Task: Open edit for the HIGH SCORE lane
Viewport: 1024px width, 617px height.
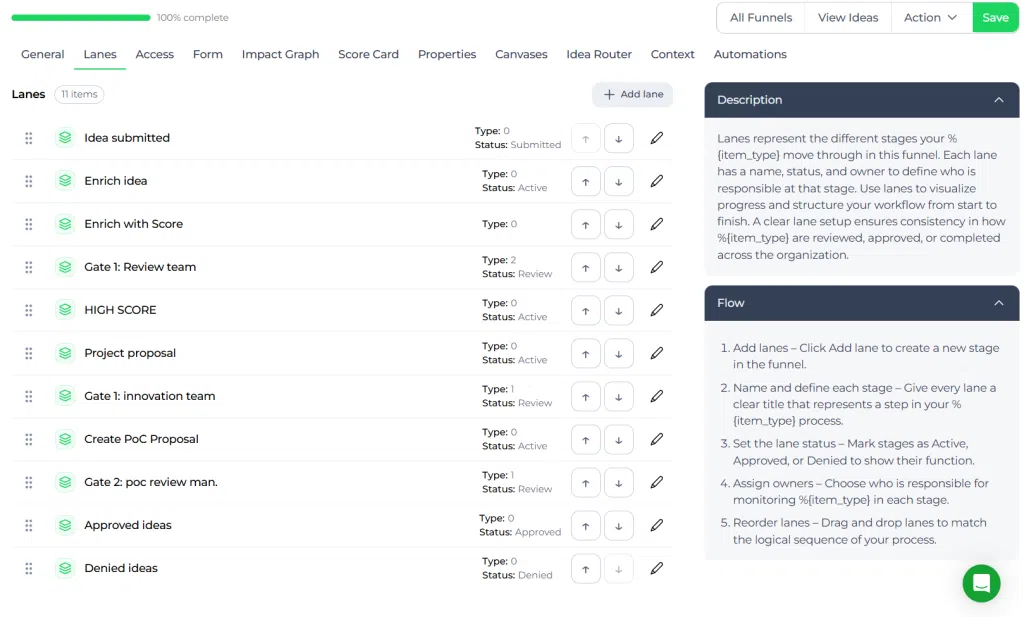Action: (656, 310)
